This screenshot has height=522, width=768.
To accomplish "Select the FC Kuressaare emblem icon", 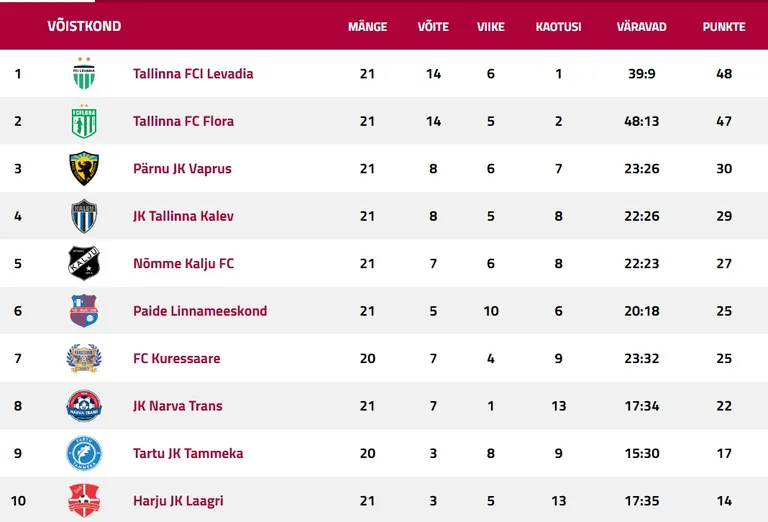I will (x=84, y=358).
